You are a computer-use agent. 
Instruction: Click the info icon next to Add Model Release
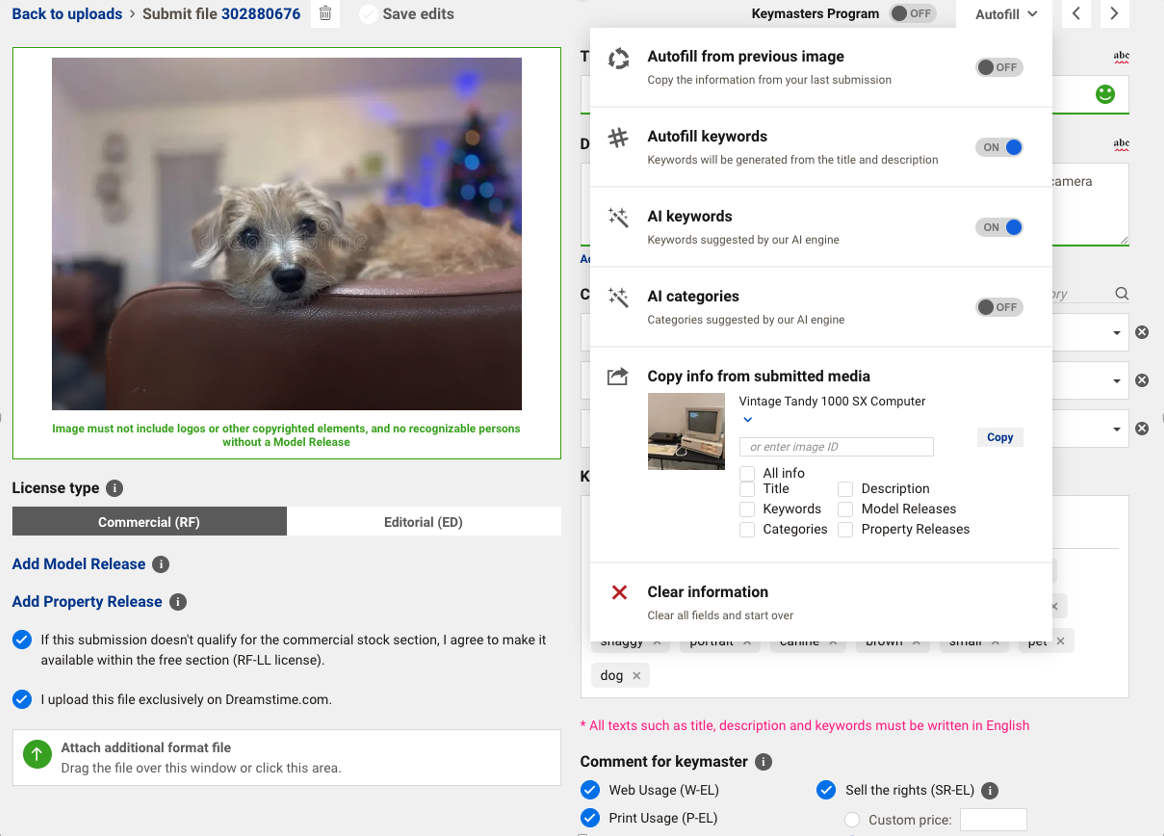[x=161, y=564]
